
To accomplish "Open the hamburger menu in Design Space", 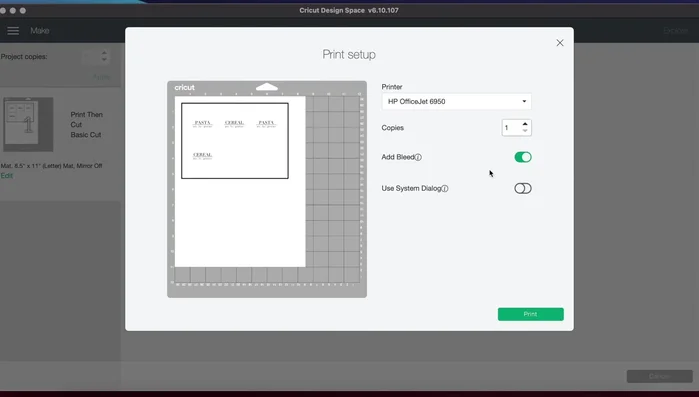I will [13, 31].
